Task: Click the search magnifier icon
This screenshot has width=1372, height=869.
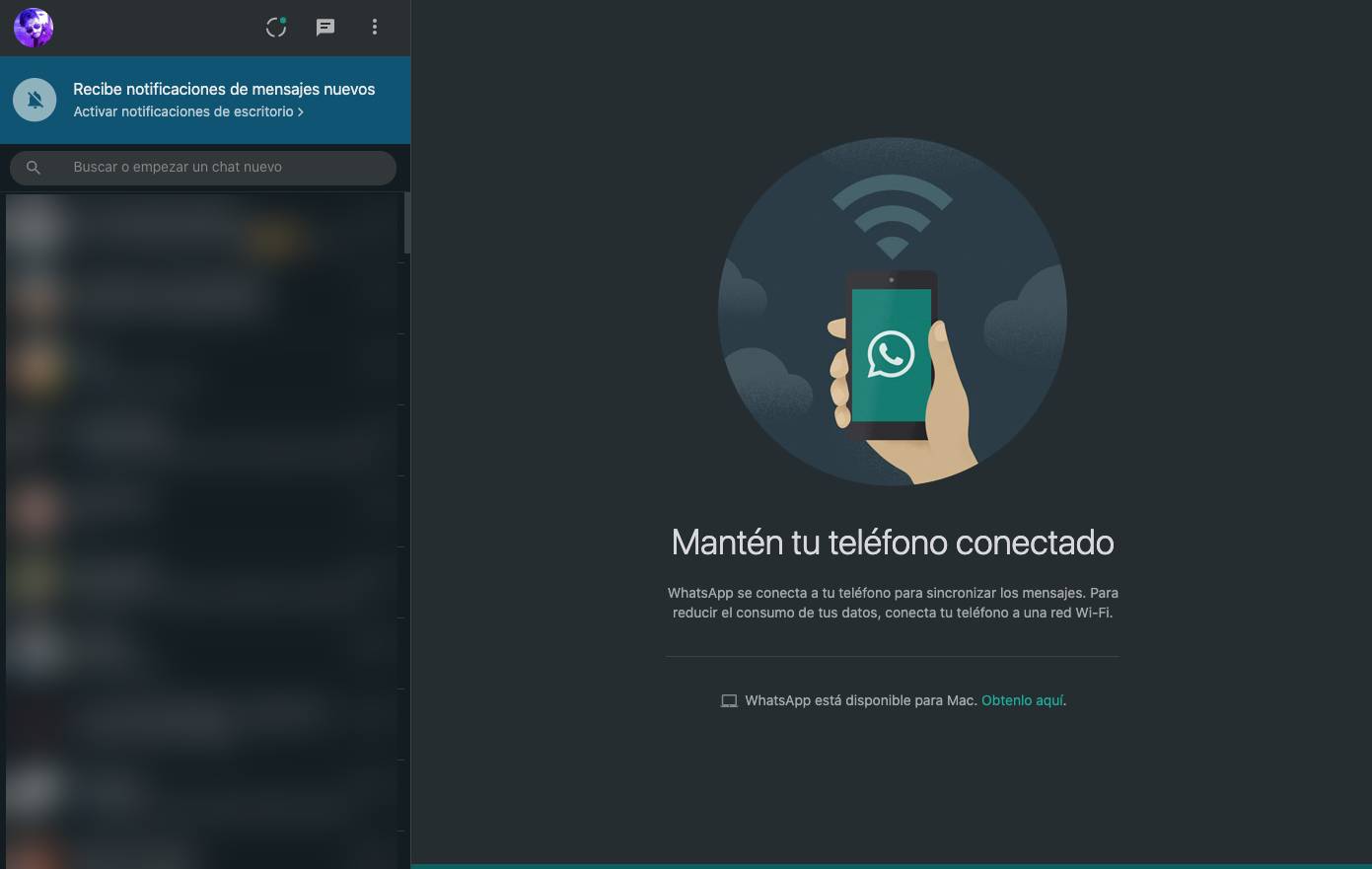Action: pos(34,168)
